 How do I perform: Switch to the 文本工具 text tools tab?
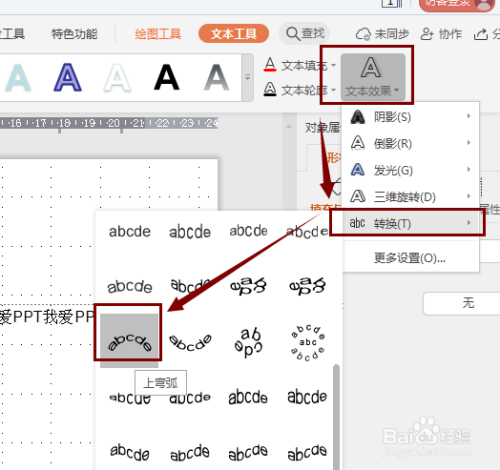pos(234,34)
